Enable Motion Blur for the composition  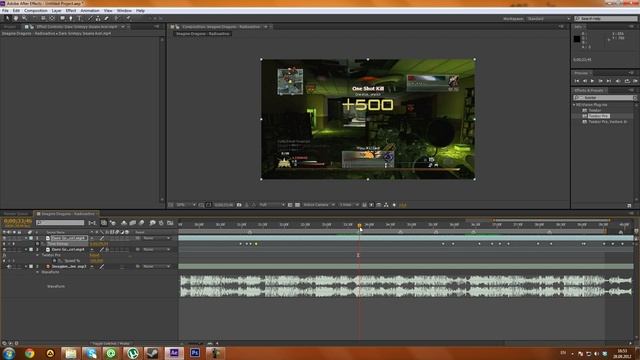[x=142, y=223]
